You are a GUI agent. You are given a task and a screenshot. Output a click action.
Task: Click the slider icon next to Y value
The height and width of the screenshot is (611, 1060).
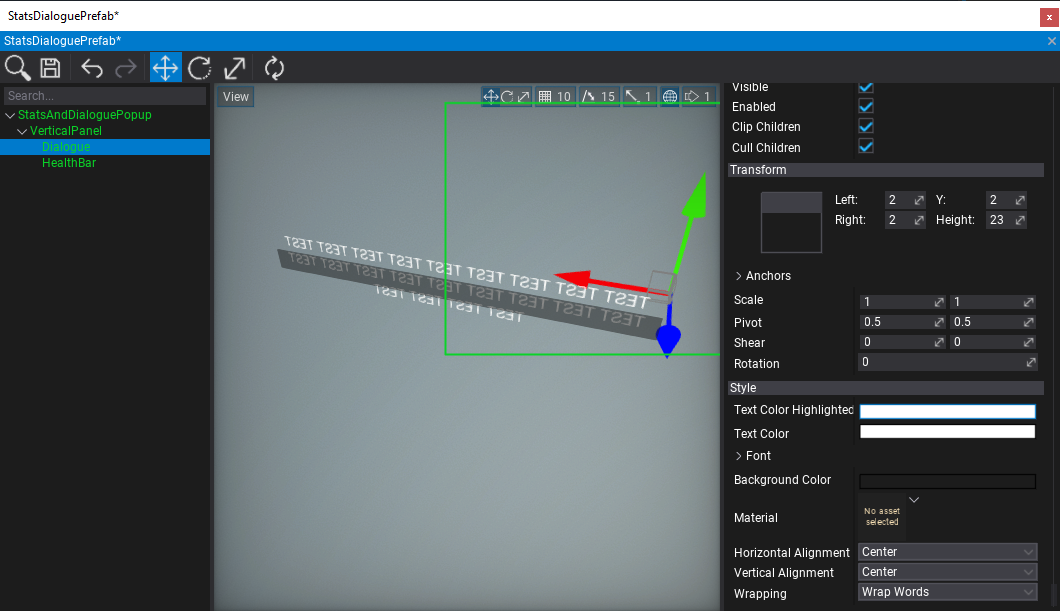pyautogui.click(x=1020, y=200)
